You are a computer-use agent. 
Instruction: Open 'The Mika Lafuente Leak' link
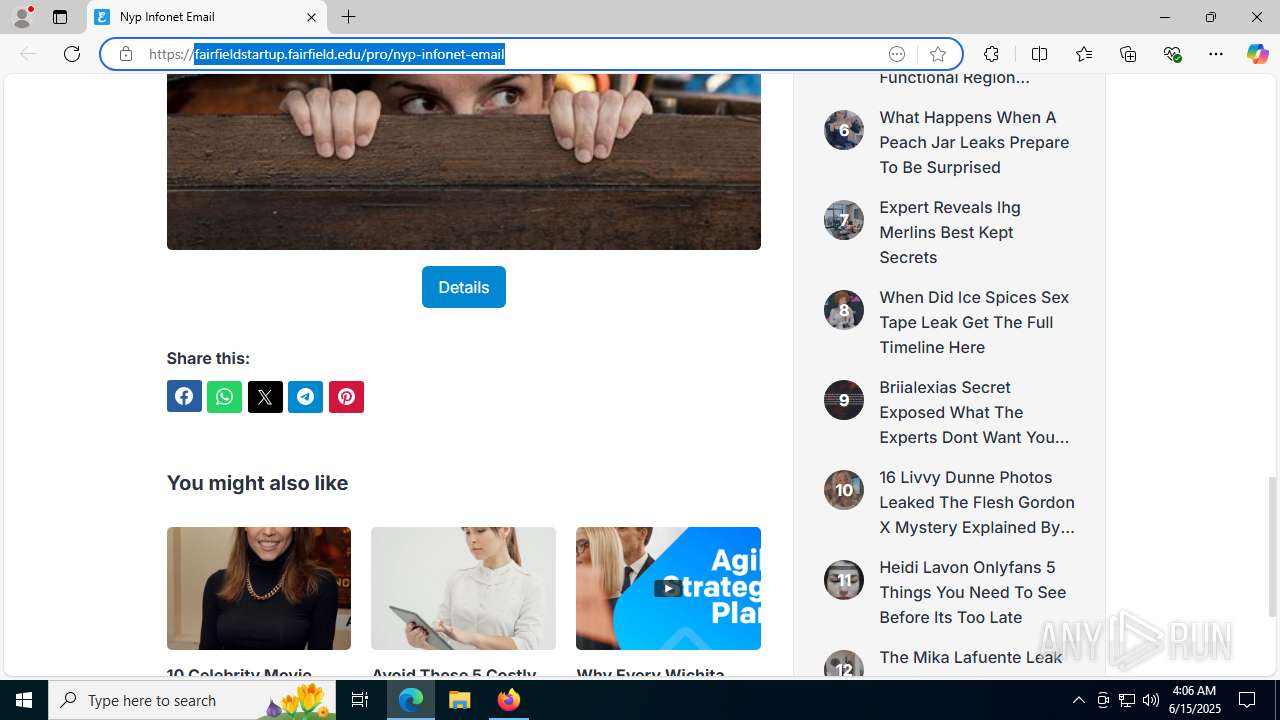click(x=970, y=658)
